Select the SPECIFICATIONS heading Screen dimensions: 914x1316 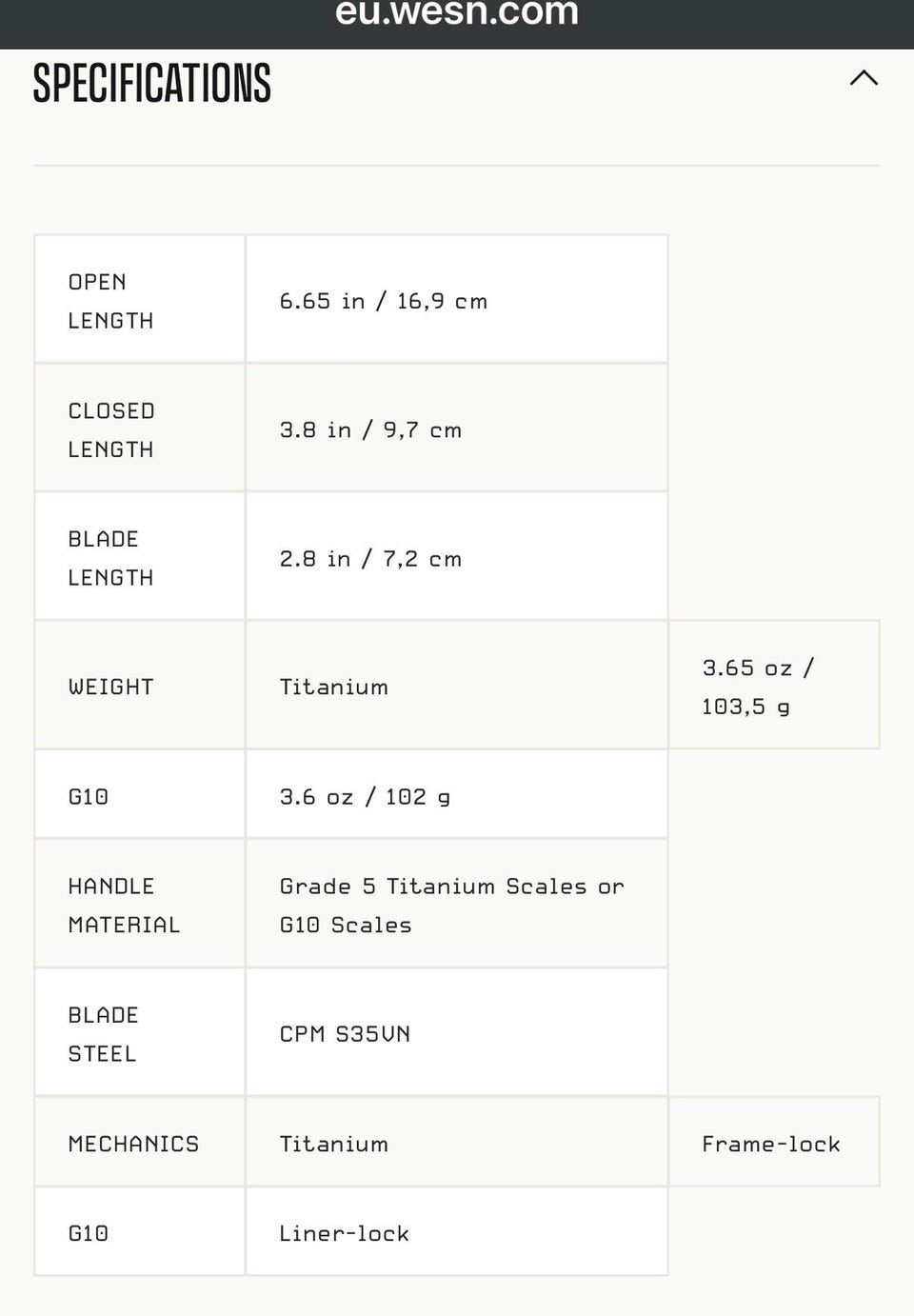coord(152,83)
